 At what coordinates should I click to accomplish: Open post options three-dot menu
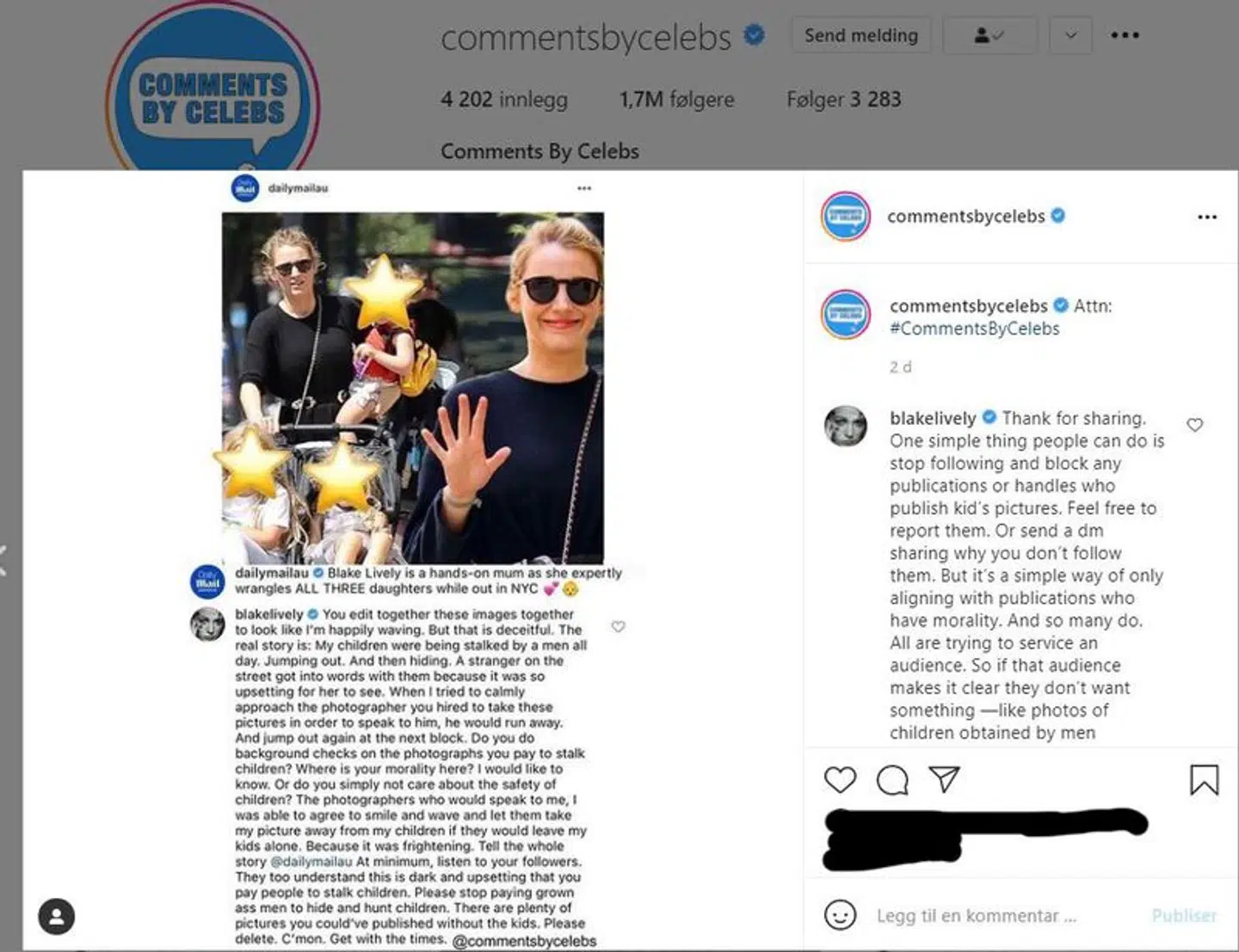pos(1206,217)
